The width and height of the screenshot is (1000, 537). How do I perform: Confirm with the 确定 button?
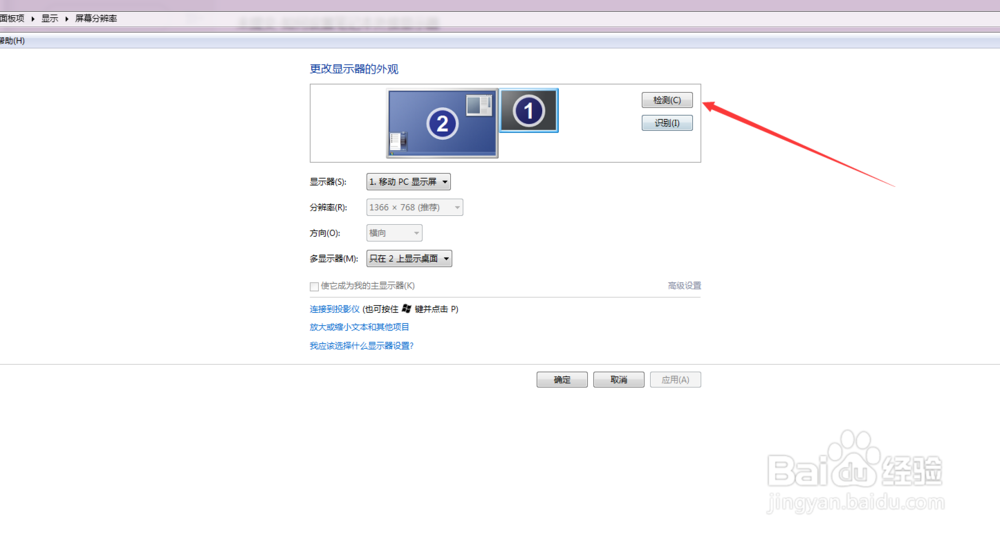[562, 379]
